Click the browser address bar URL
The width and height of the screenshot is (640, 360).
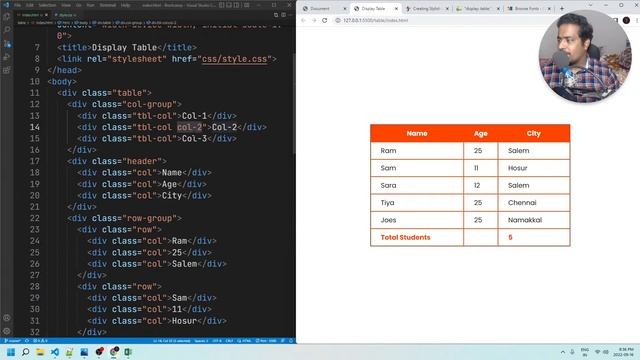pyautogui.click(x=375, y=20)
